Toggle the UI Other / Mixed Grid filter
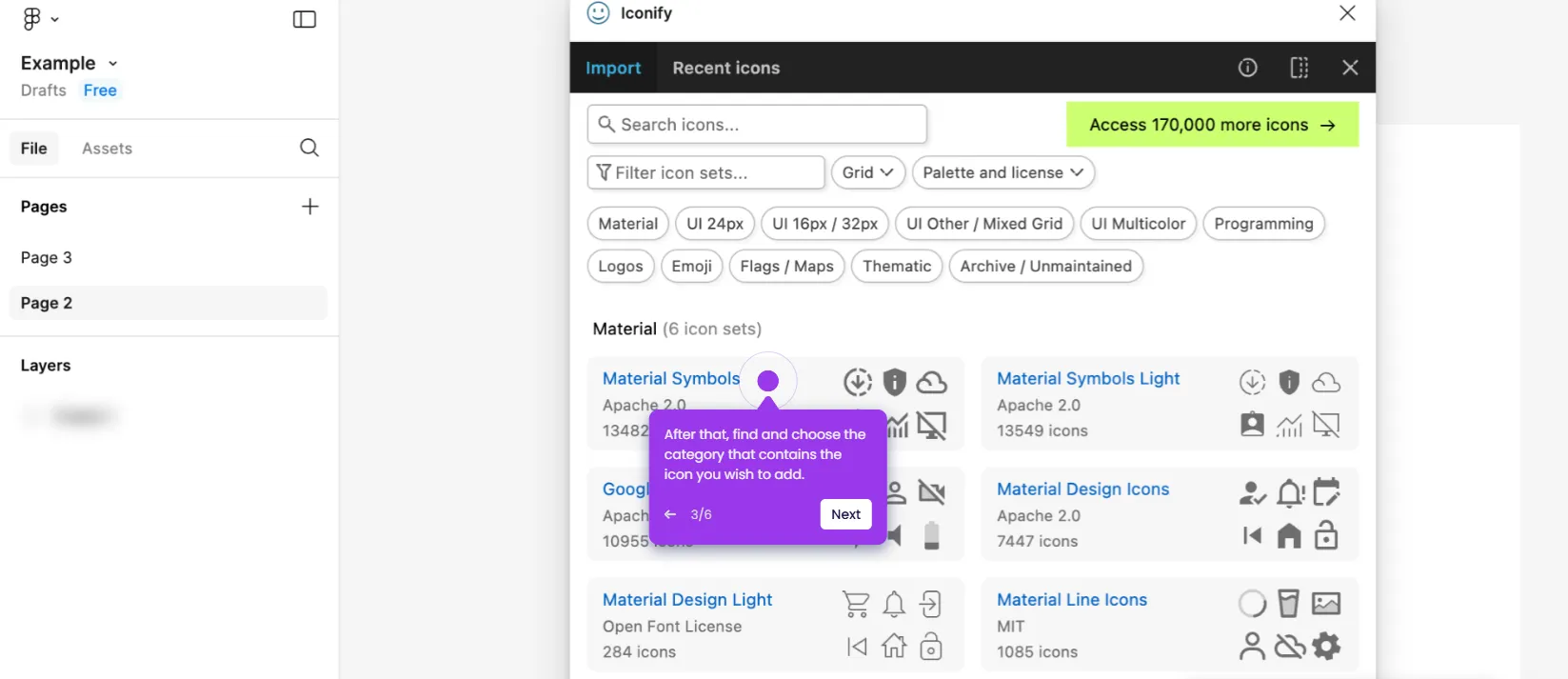Screen dimensions: 1568x679 pos(984,224)
